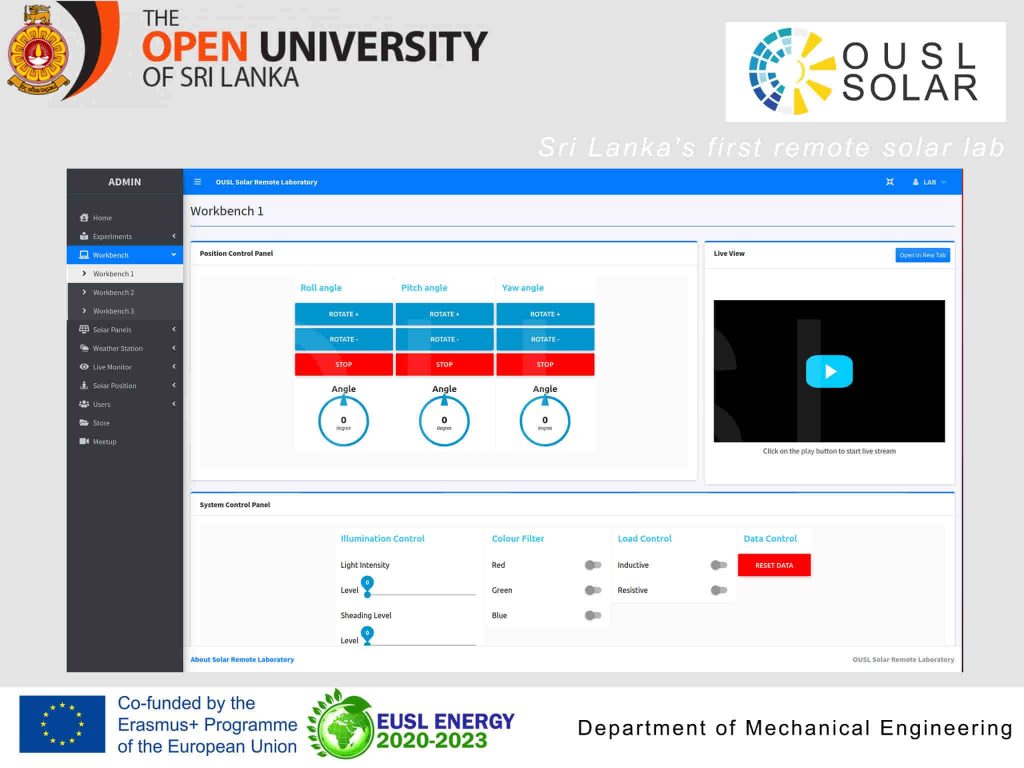
Task: Expand the Experiments menu chevron
Action: coord(174,236)
